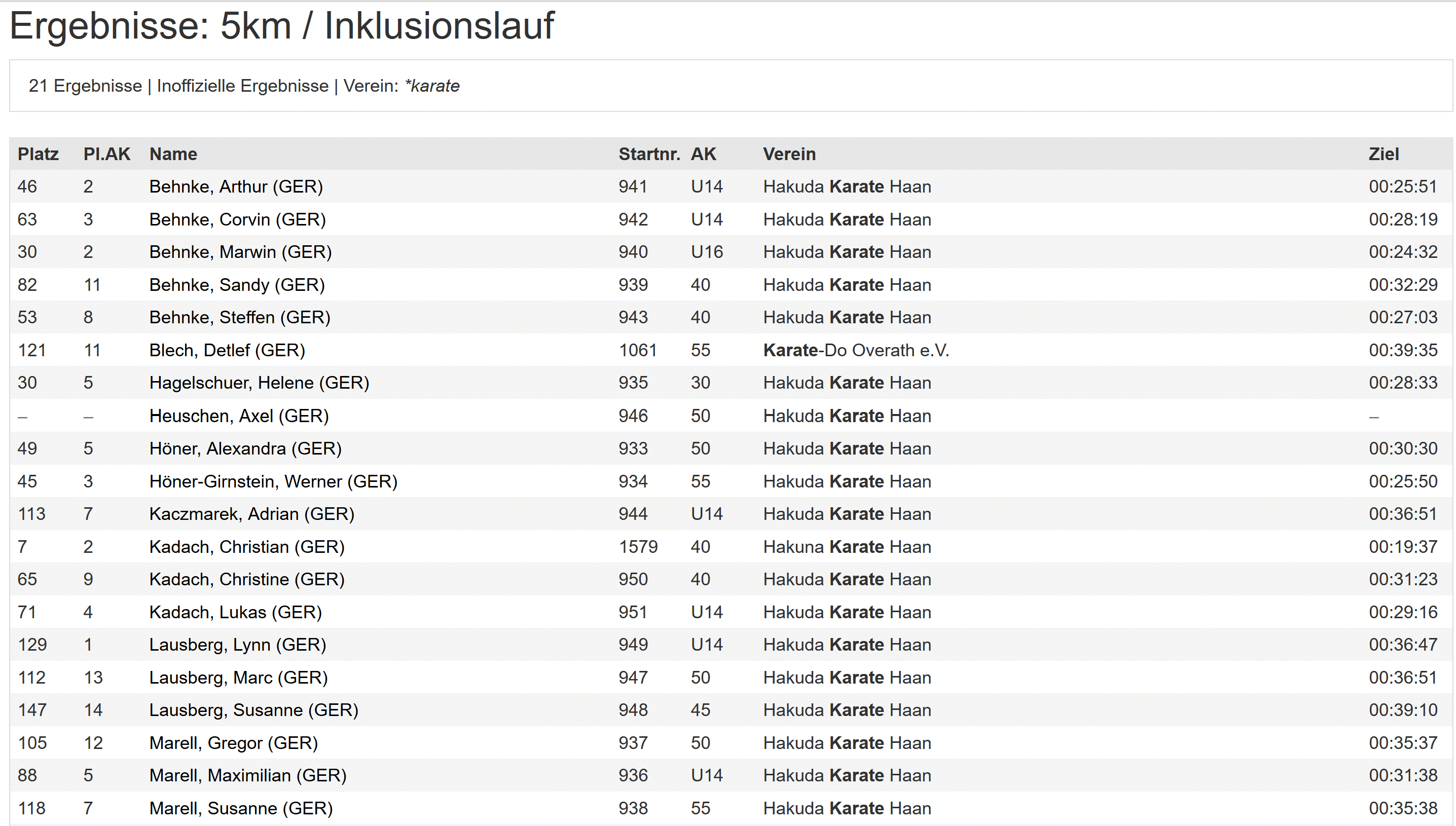Viewport: 1456px width, 826px height.
Task: Click the finish time 00:19:37
Action: point(1402,547)
